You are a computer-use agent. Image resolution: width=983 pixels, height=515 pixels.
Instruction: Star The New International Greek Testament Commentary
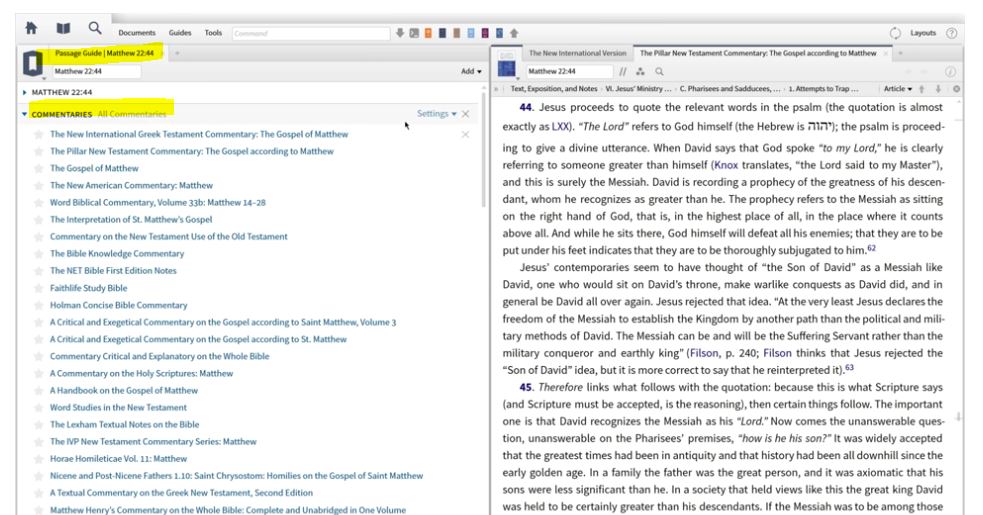39,134
